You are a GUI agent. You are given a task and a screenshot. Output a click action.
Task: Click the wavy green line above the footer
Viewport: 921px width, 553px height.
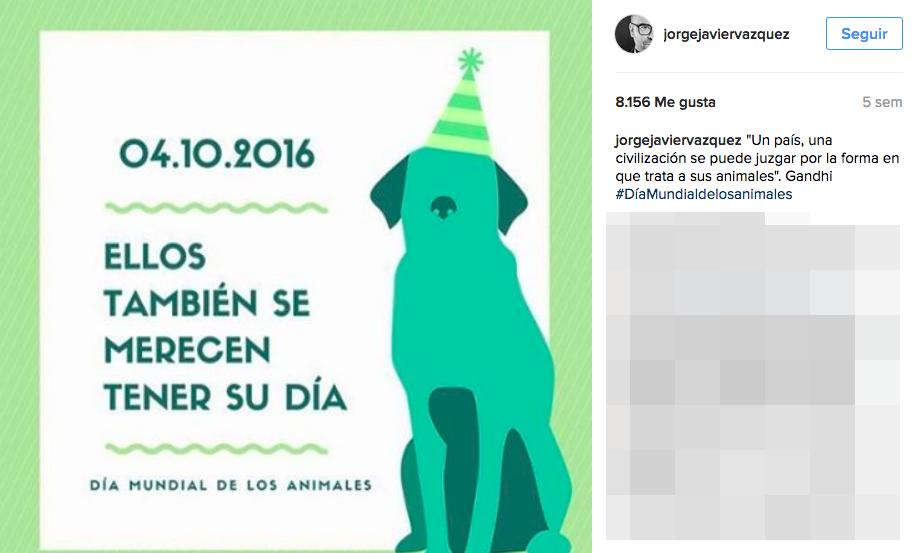216,449
